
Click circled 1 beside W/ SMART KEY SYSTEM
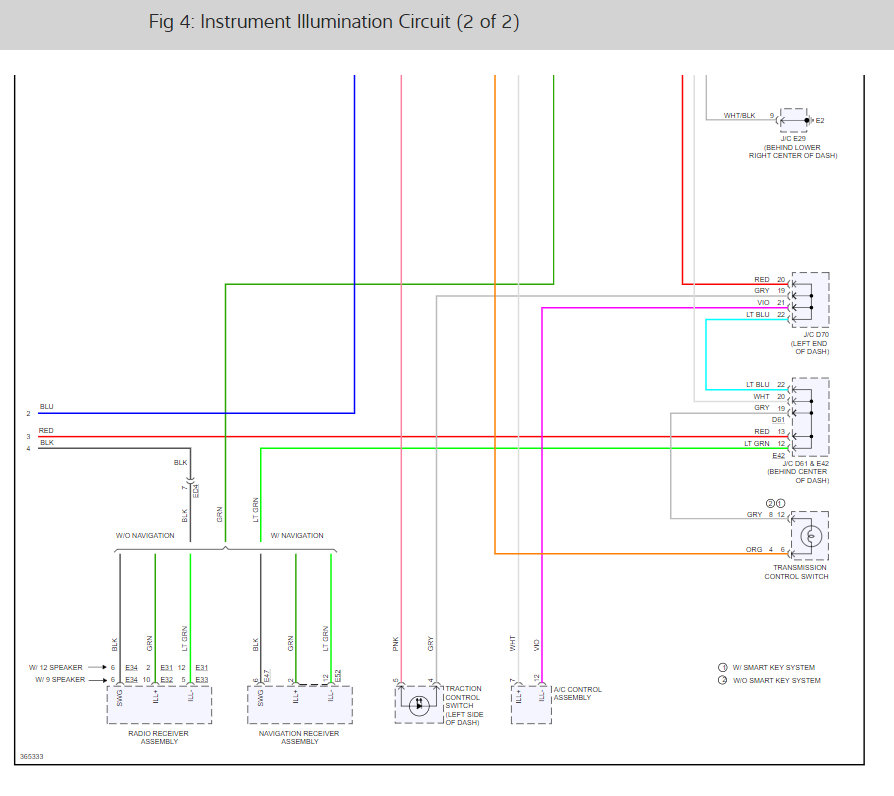pyautogui.click(x=722, y=667)
